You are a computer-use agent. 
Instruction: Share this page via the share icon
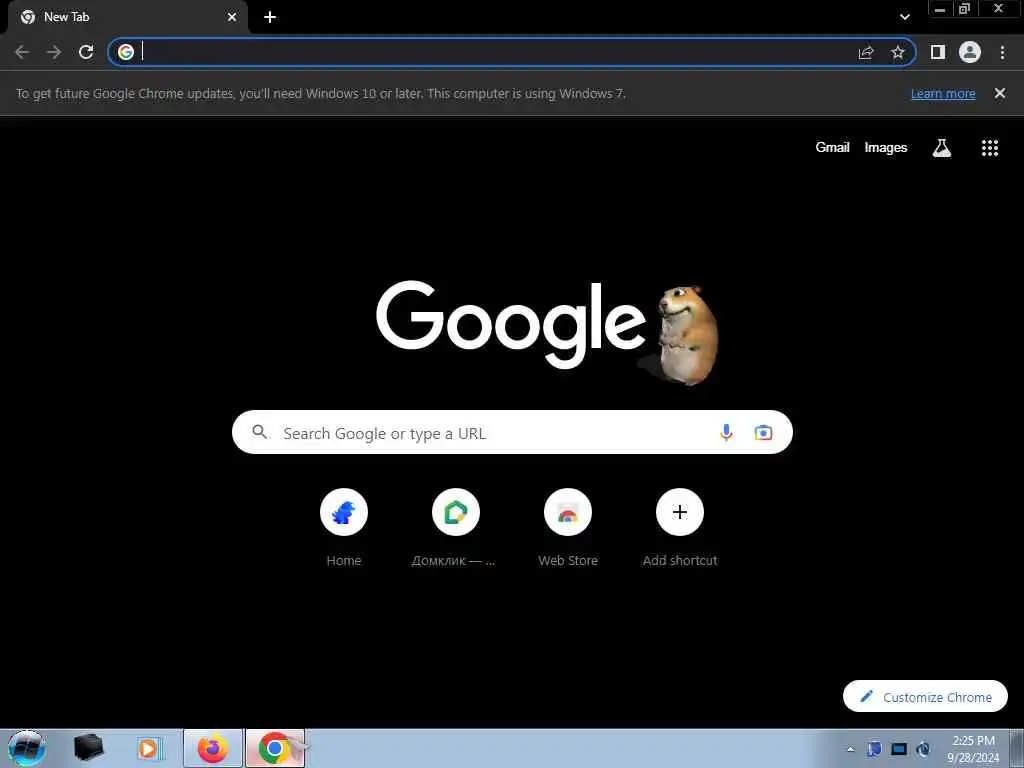(x=866, y=52)
